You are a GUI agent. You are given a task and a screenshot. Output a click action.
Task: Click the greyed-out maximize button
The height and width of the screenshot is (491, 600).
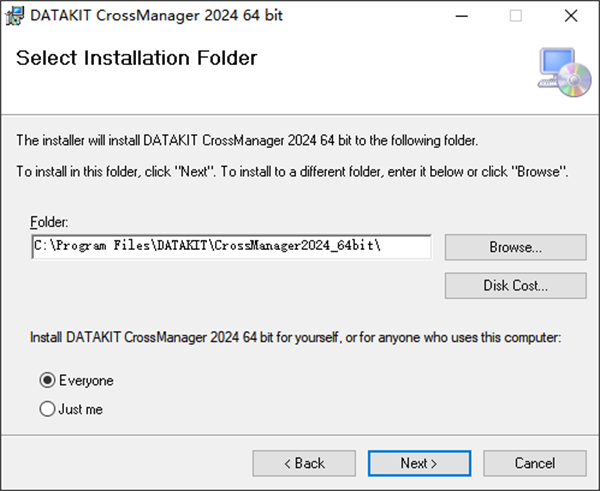[x=516, y=16]
